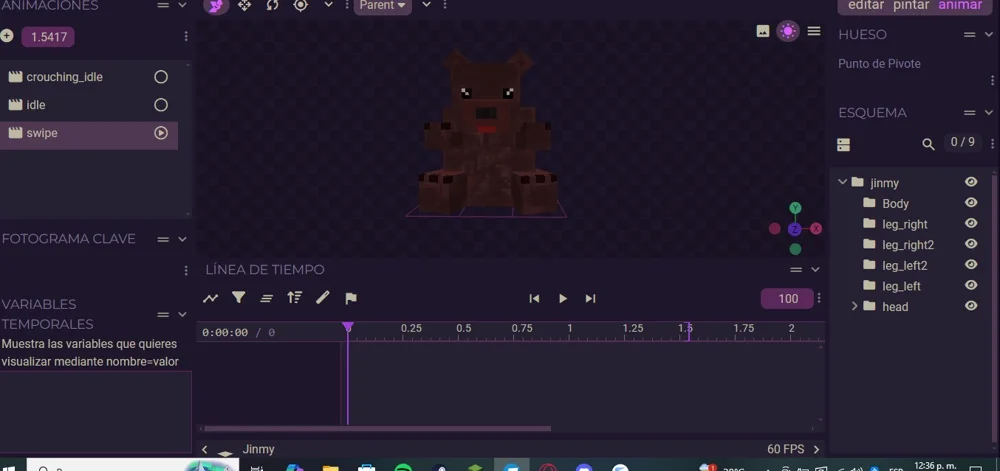Add a new animation with plus icon
Viewport: 1000px width, 471px height.
point(6,36)
